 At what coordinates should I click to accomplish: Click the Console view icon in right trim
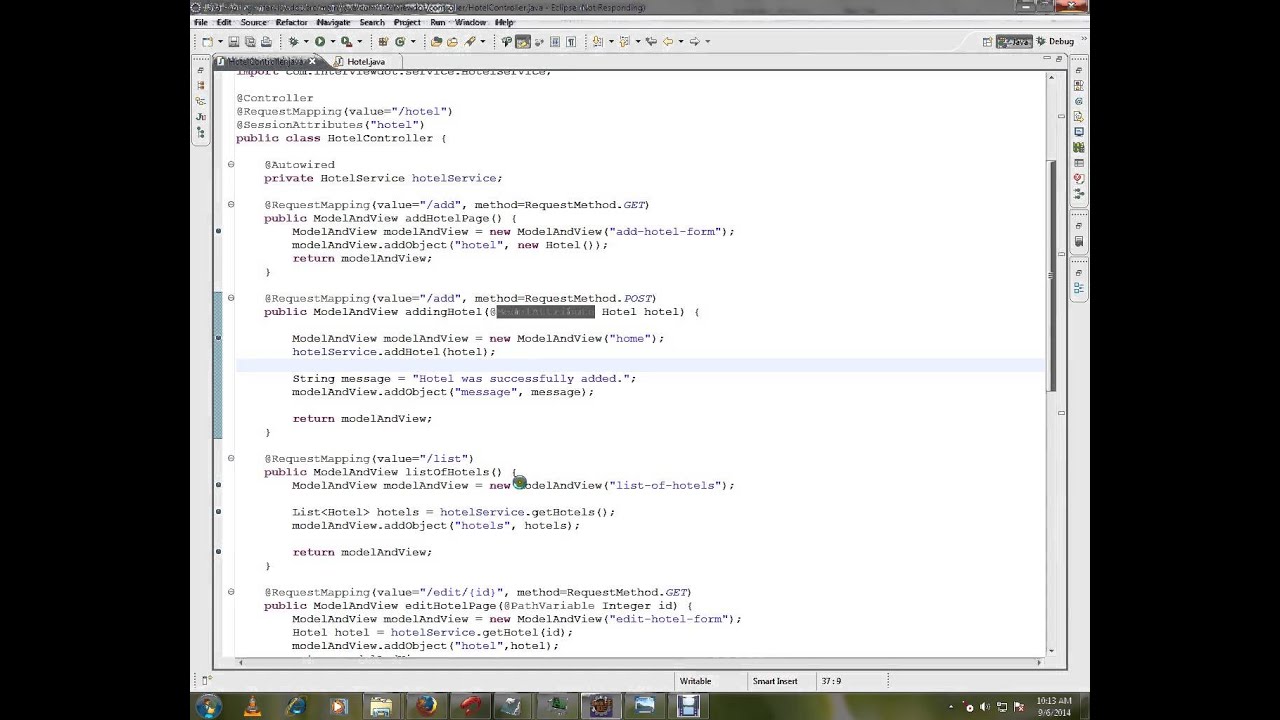coord(1078,131)
